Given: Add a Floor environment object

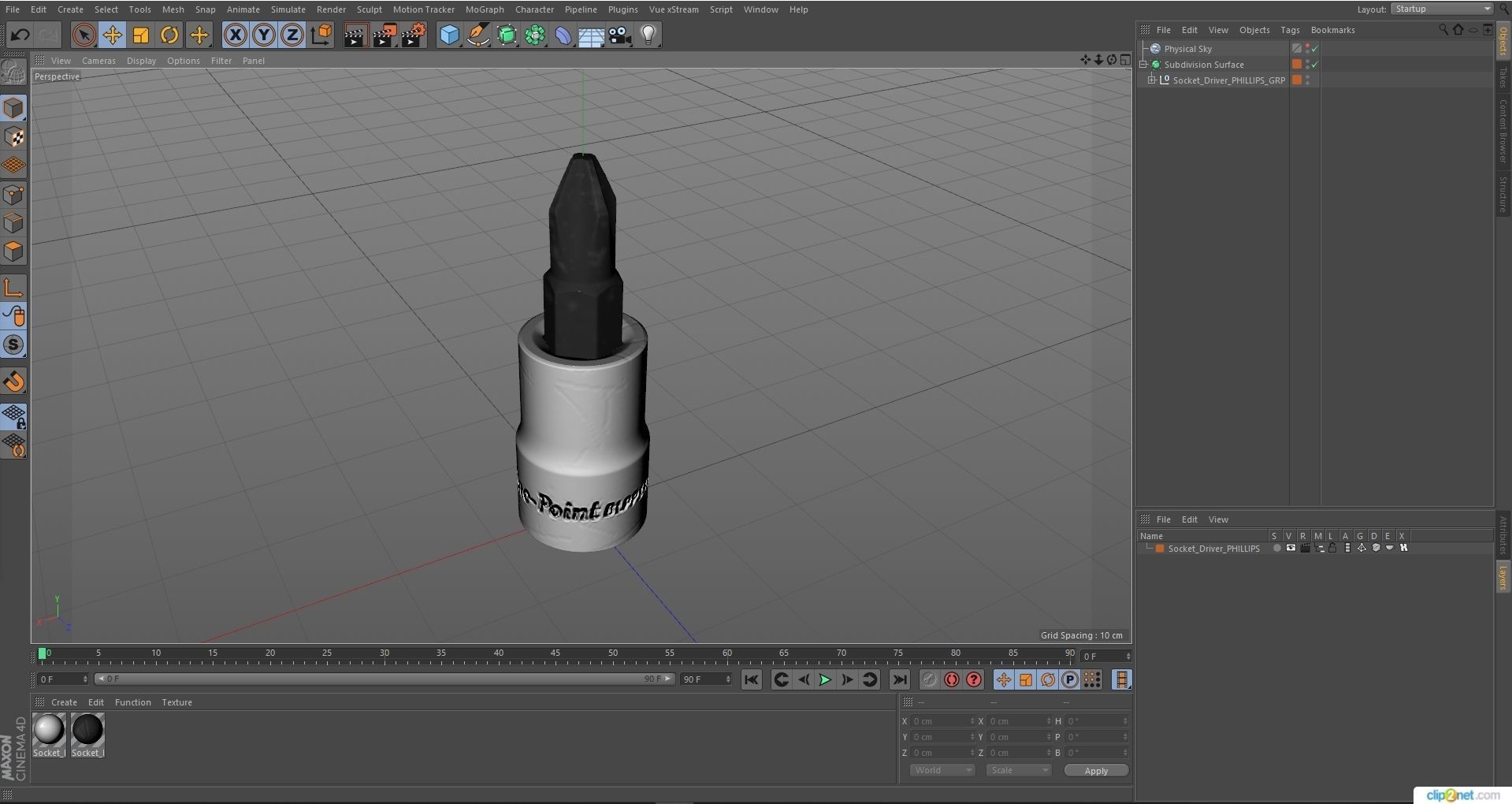Looking at the screenshot, I should tap(592, 35).
